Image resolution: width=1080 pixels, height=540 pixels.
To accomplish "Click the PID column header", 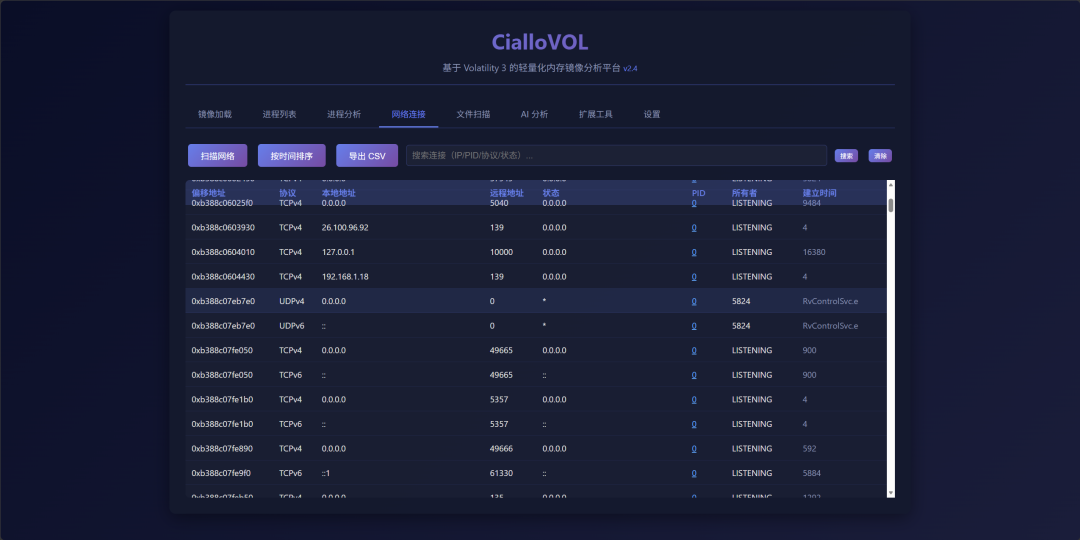I will (x=698, y=193).
